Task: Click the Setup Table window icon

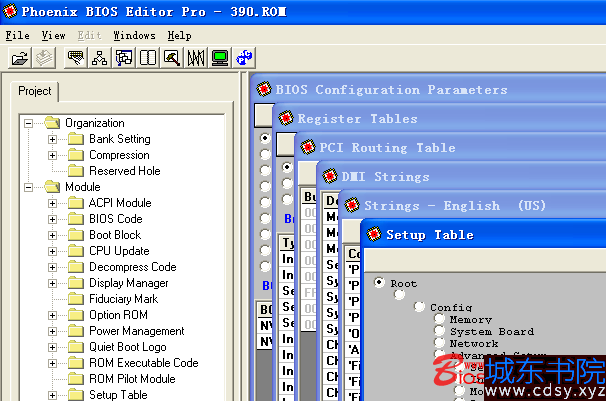Action: pos(374,234)
